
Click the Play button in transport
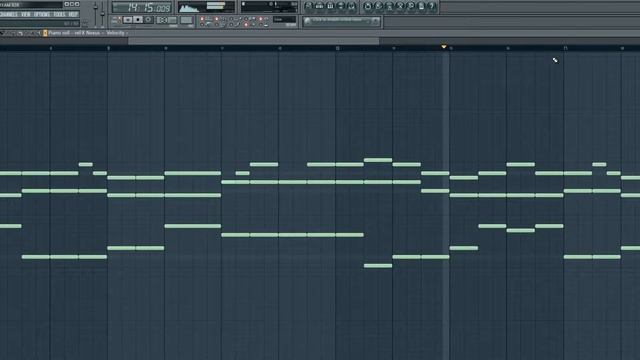(x=128, y=20)
